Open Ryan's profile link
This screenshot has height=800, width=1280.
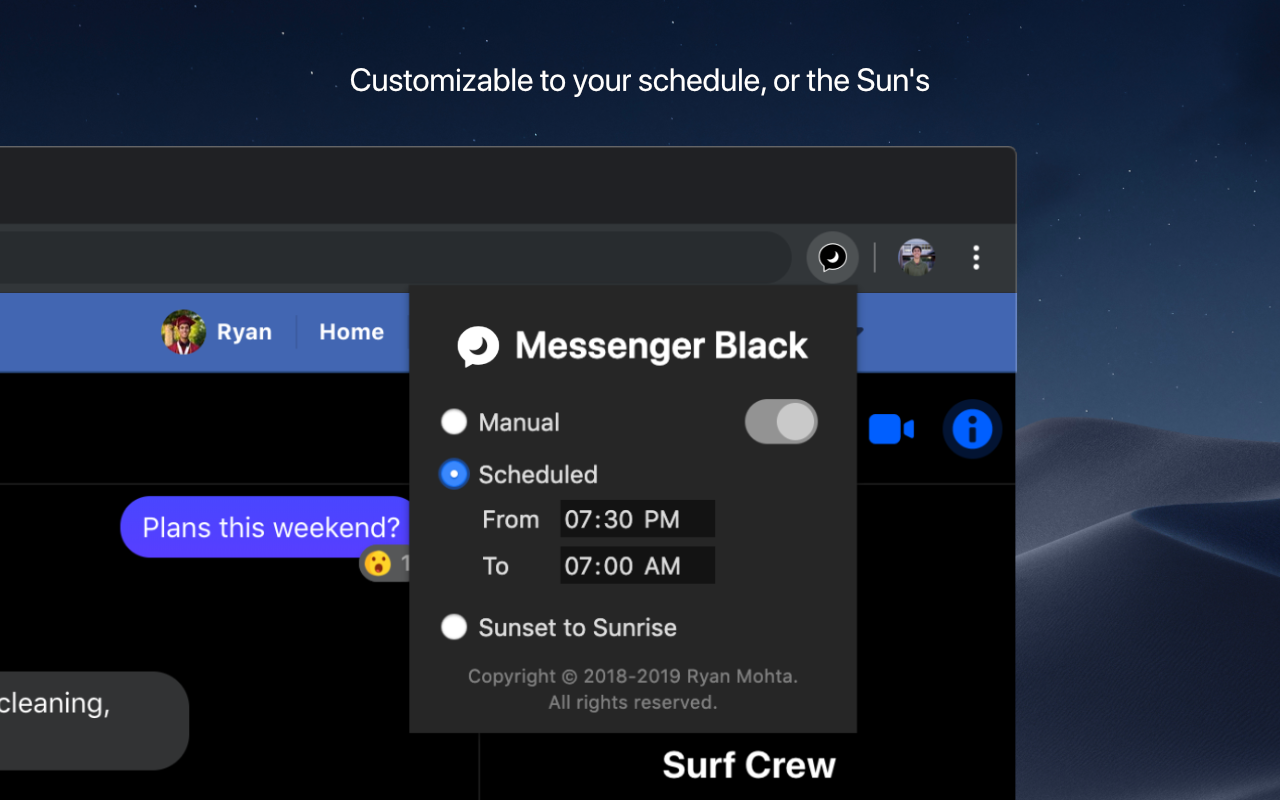coord(244,332)
